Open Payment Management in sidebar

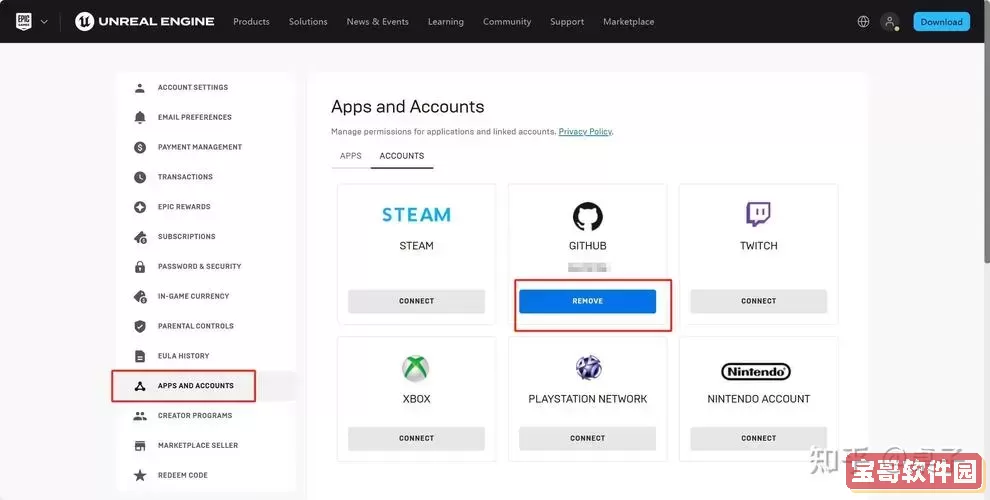pyautogui.click(x=200, y=147)
